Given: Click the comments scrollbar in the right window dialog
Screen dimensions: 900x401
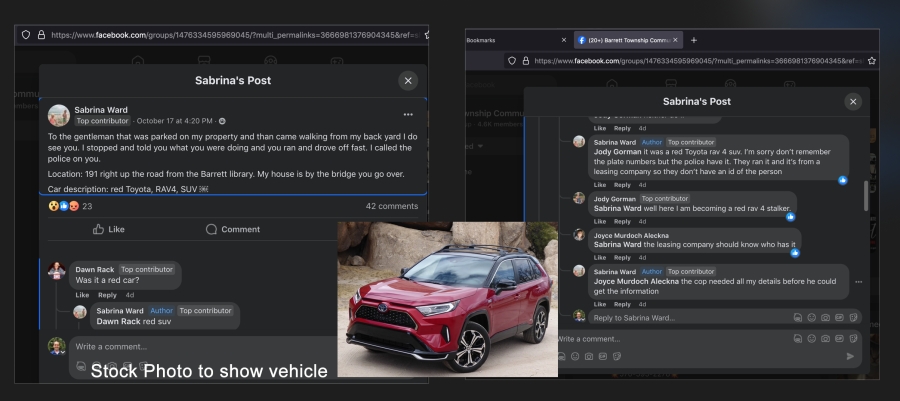Looking at the screenshot, I should coord(866,196).
